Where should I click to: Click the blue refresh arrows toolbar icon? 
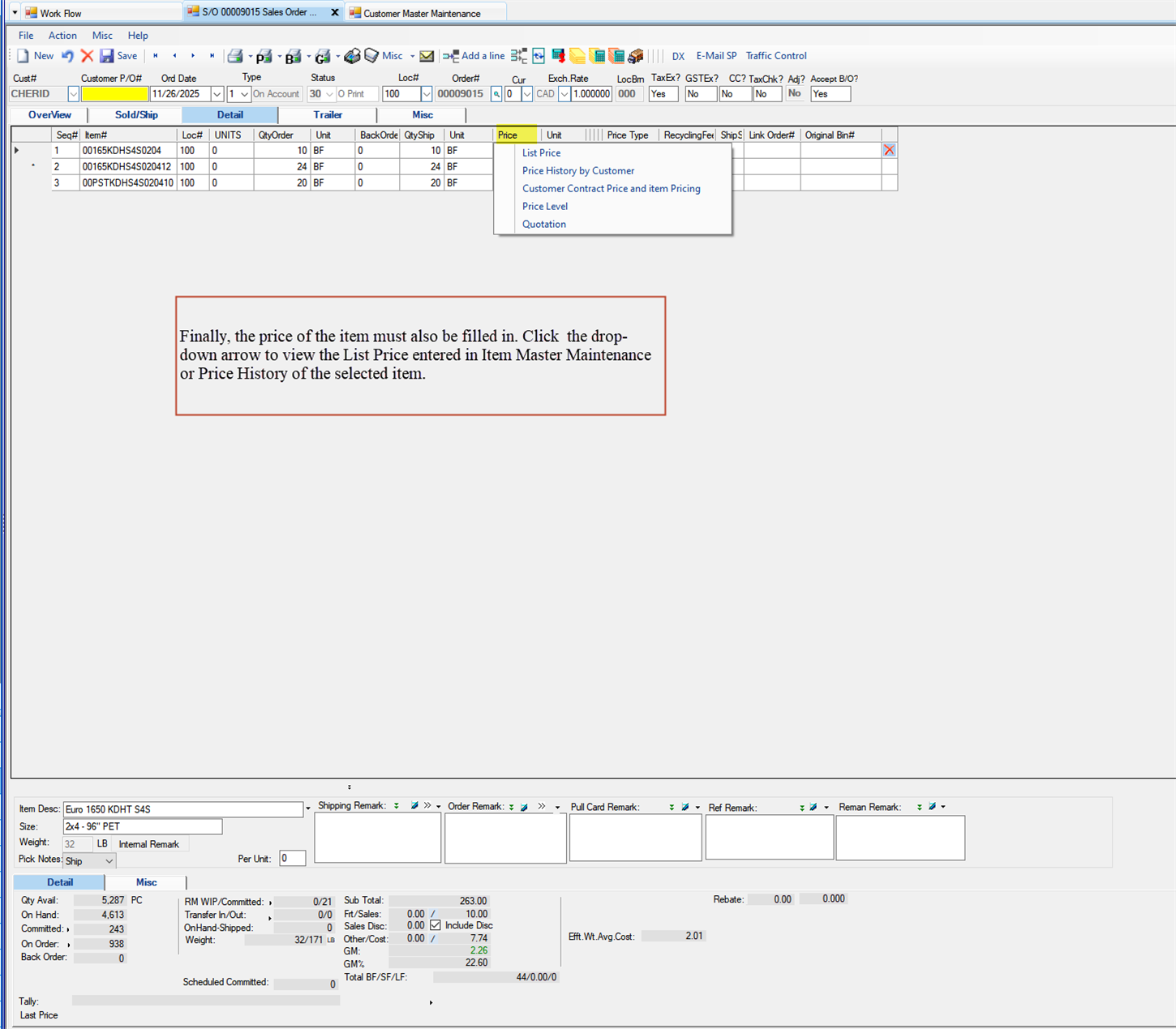click(x=539, y=55)
